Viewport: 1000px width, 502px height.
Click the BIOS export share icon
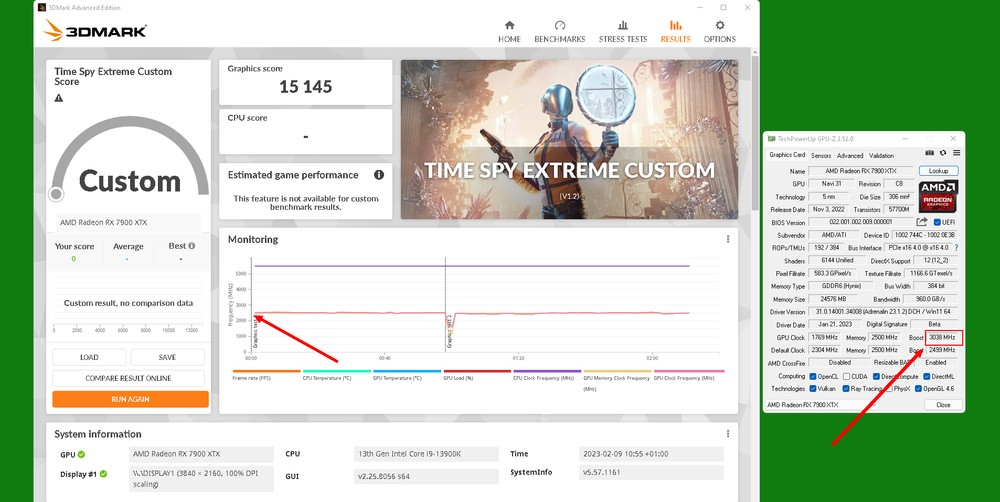pyautogui.click(x=922, y=222)
